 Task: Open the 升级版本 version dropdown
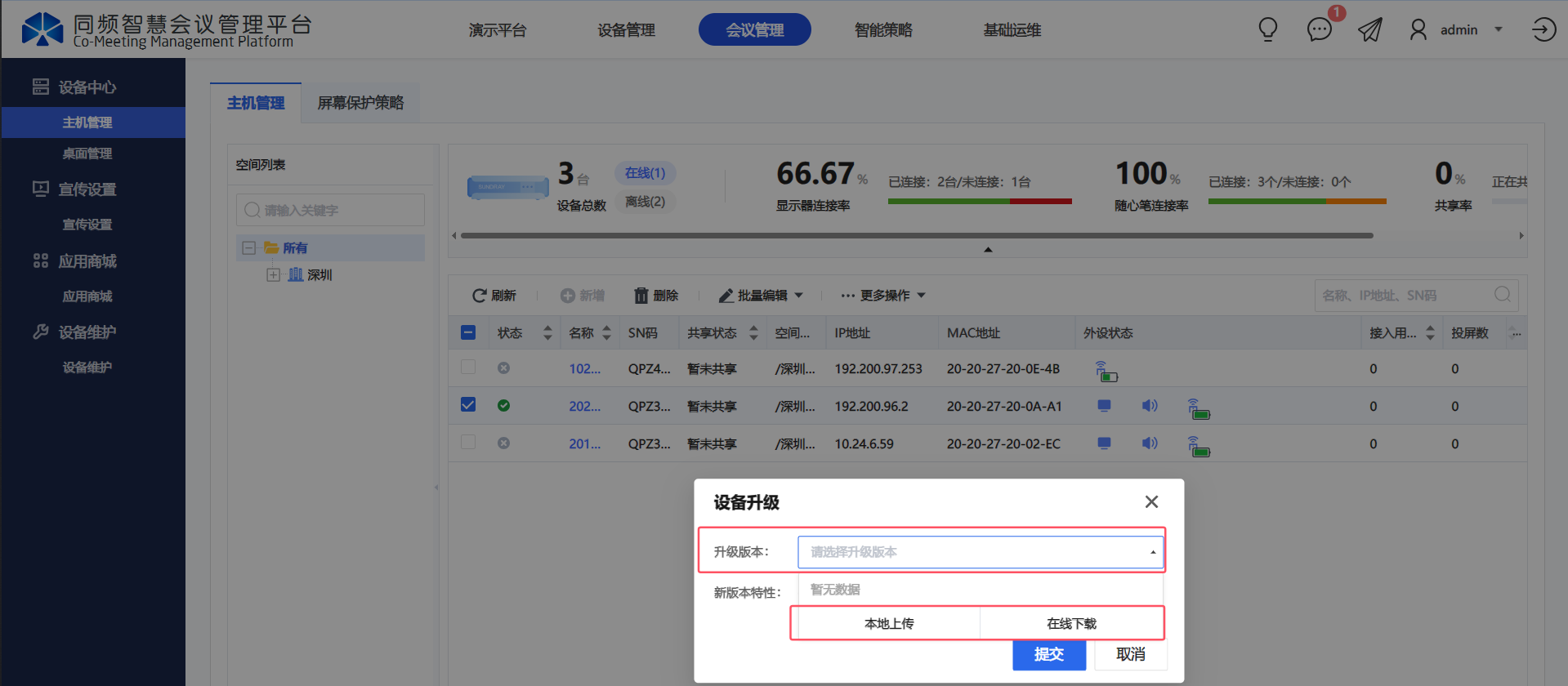(x=979, y=552)
